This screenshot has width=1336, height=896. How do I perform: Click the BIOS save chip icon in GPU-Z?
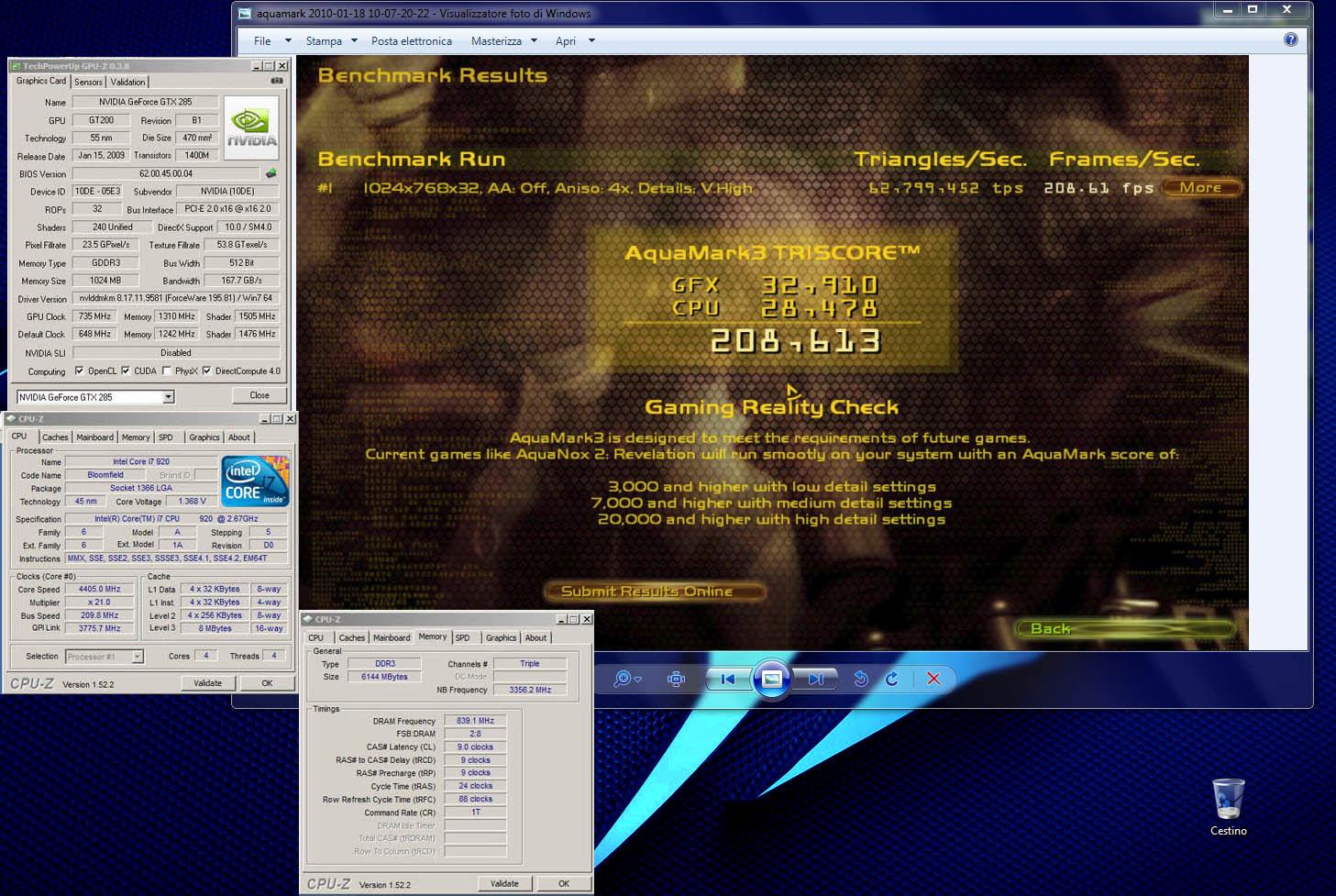(x=271, y=173)
